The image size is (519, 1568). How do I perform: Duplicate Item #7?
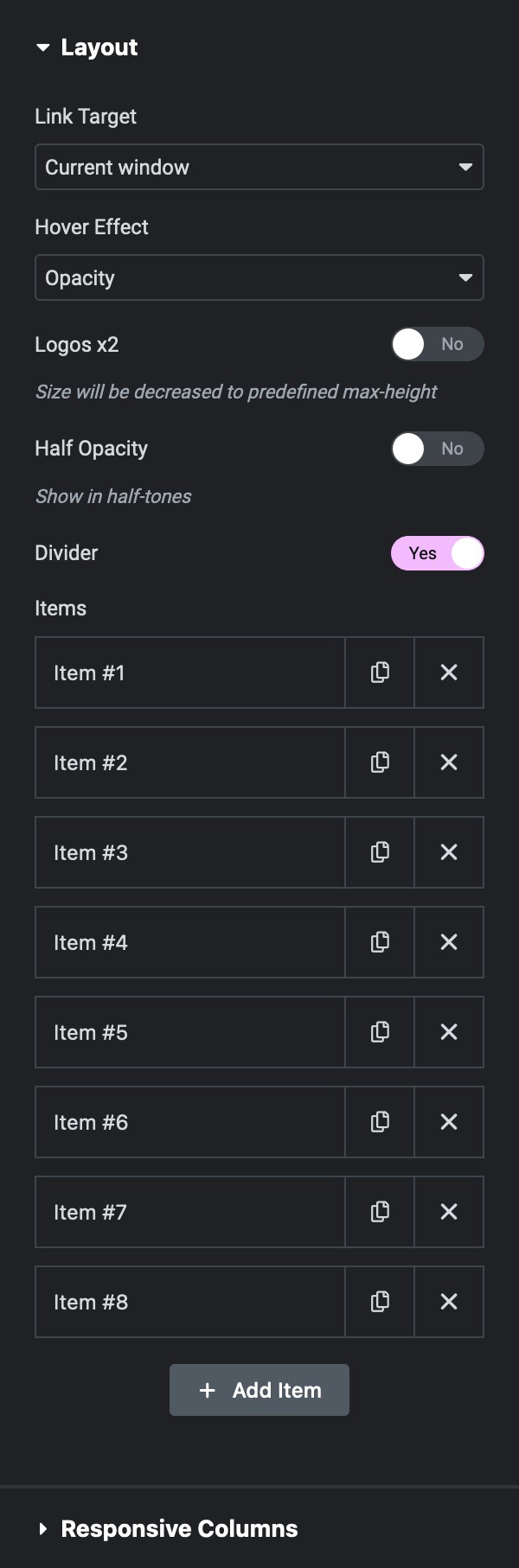[380, 1212]
